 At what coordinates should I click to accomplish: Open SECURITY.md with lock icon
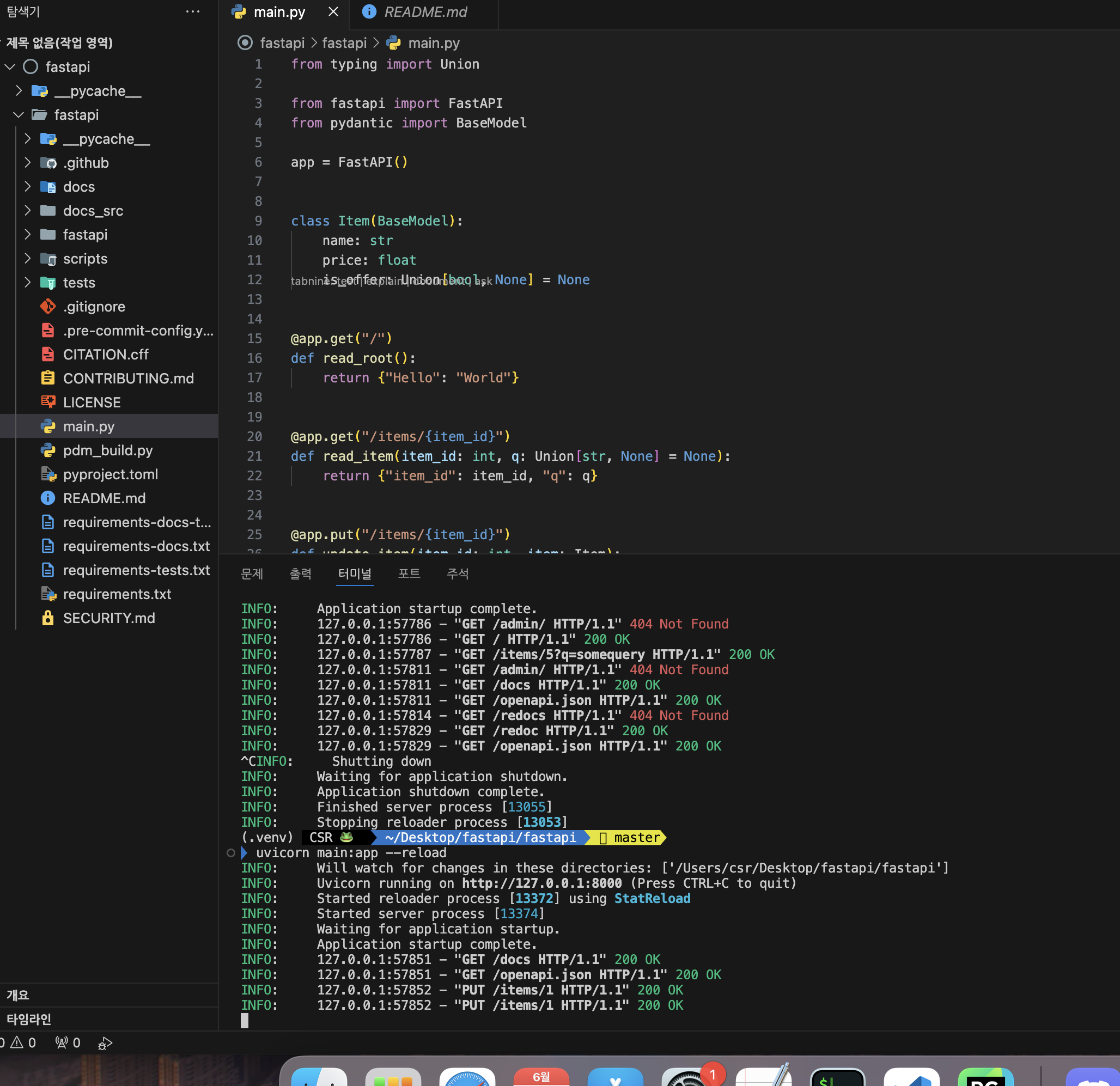(x=108, y=618)
